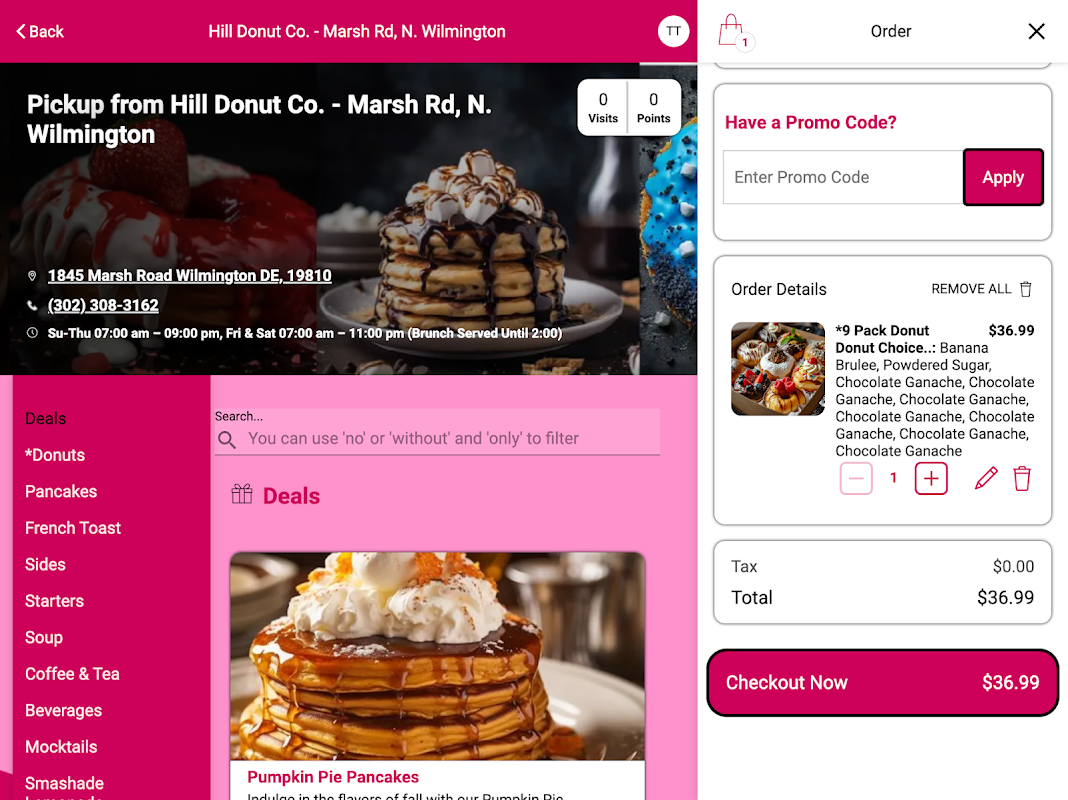Call the (302) 308-3162 phone link
Screen dimensions: 1068x800
coord(103,306)
